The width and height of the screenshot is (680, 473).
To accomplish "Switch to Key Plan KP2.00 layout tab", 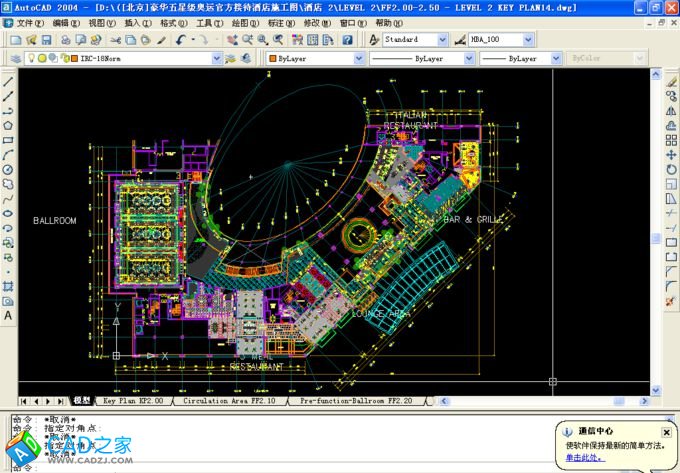I will pos(133,401).
